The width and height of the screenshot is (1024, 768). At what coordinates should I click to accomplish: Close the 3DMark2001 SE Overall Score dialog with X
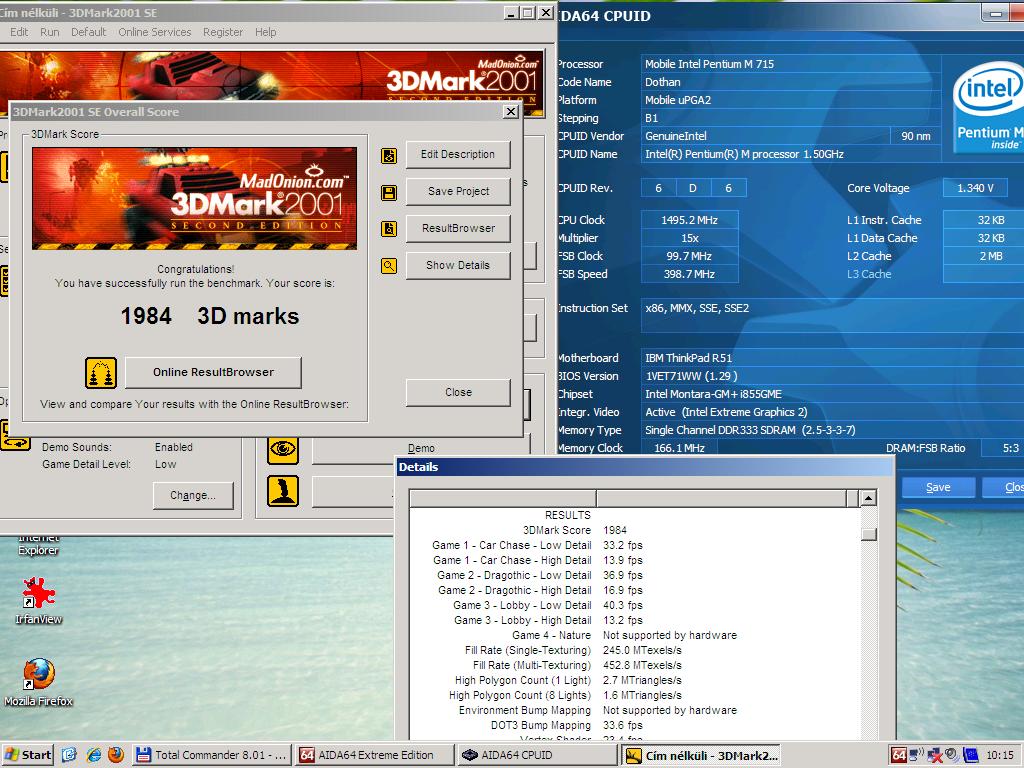[511, 112]
